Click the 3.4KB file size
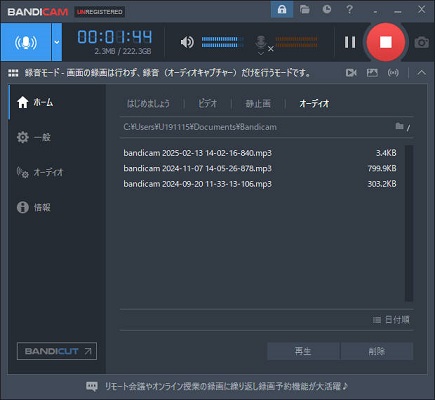Image resolution: width=435 pixels, height=400 pixels. coord(386,153)
